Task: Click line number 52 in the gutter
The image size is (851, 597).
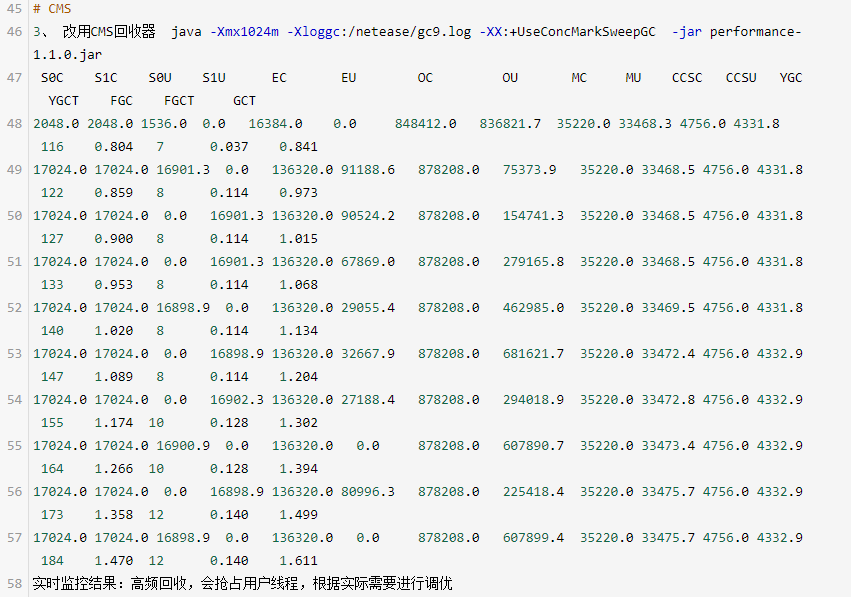Action: tap(15, 308)
